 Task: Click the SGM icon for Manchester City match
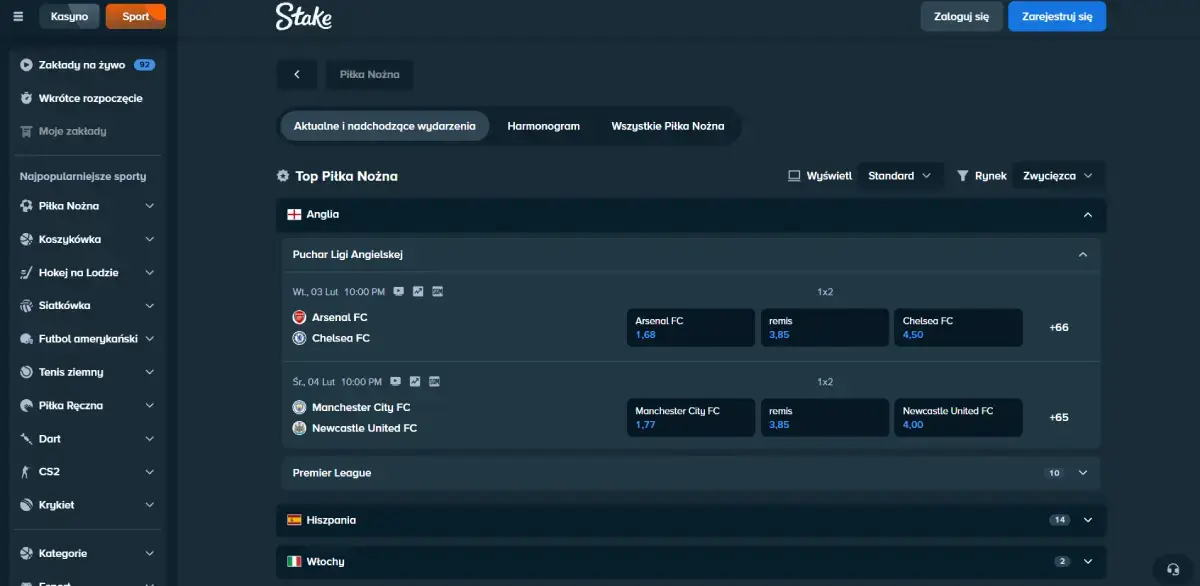coord(435,382)
